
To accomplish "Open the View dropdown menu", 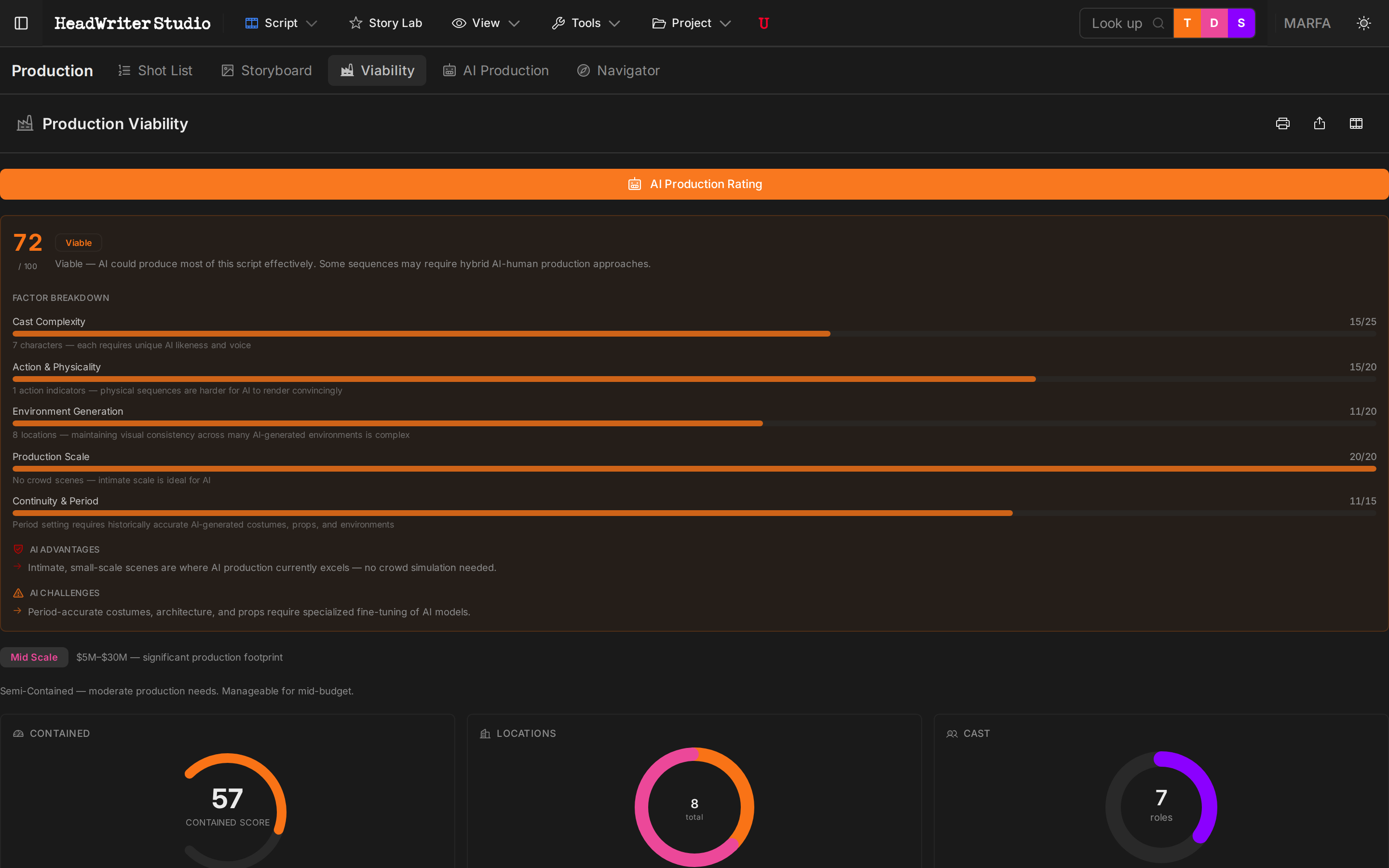I will [x=486, y=23].
